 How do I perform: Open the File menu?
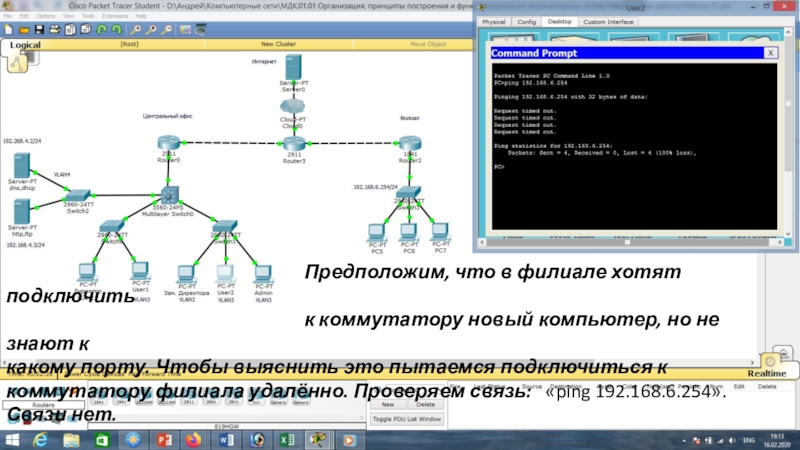click(7, 16)
